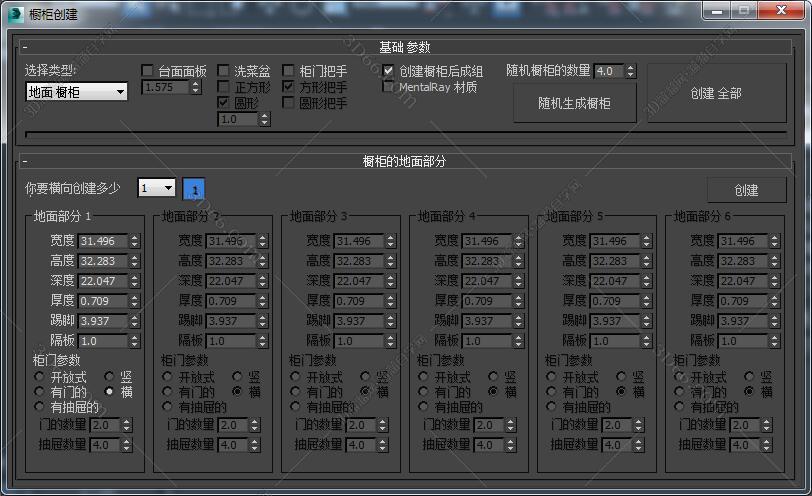
Task: Select 有抽屉的 radio in 地面部分 1
Action: [40, 407]
